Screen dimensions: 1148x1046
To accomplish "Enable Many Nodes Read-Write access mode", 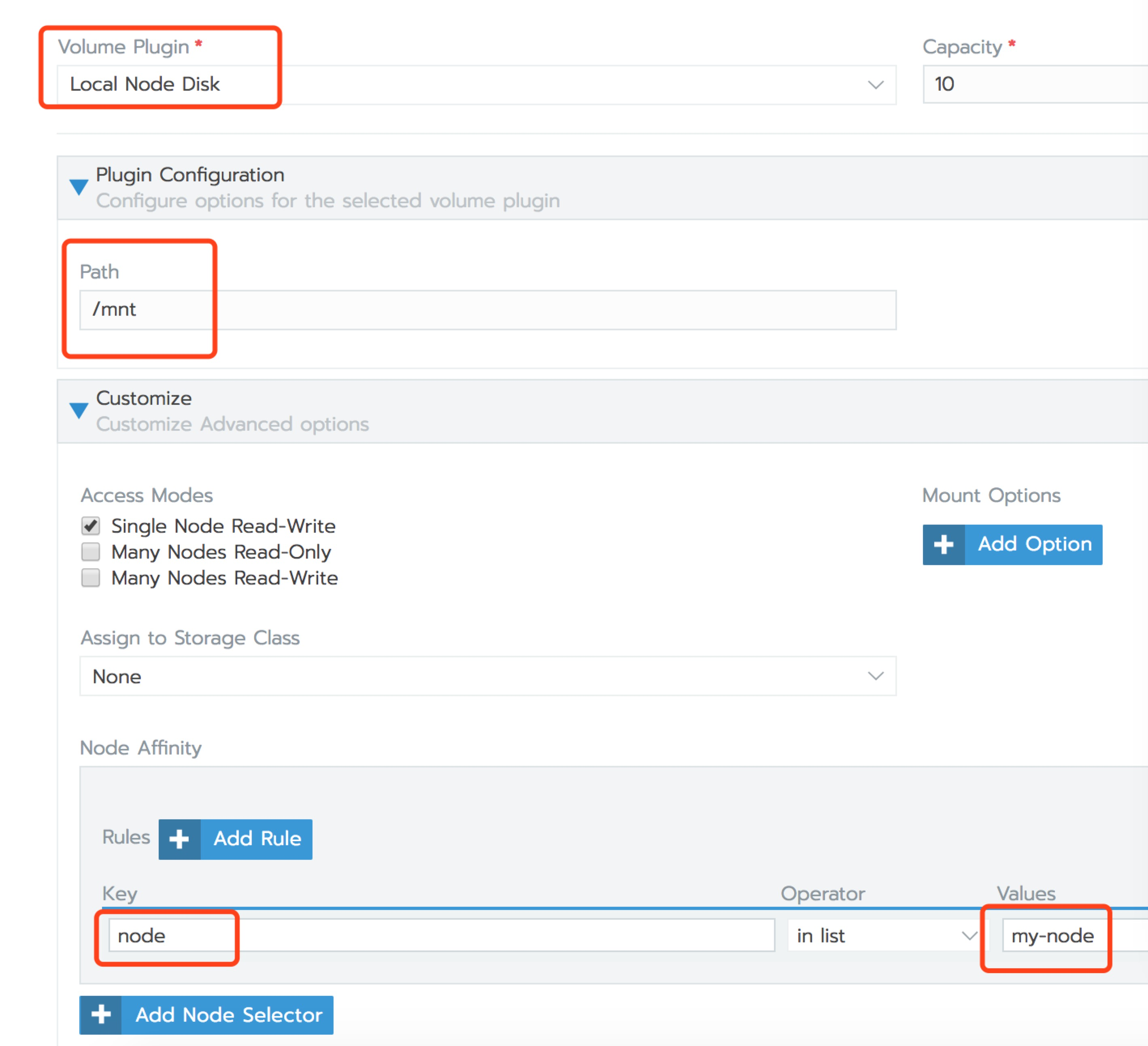I will [x=91, y=577].
